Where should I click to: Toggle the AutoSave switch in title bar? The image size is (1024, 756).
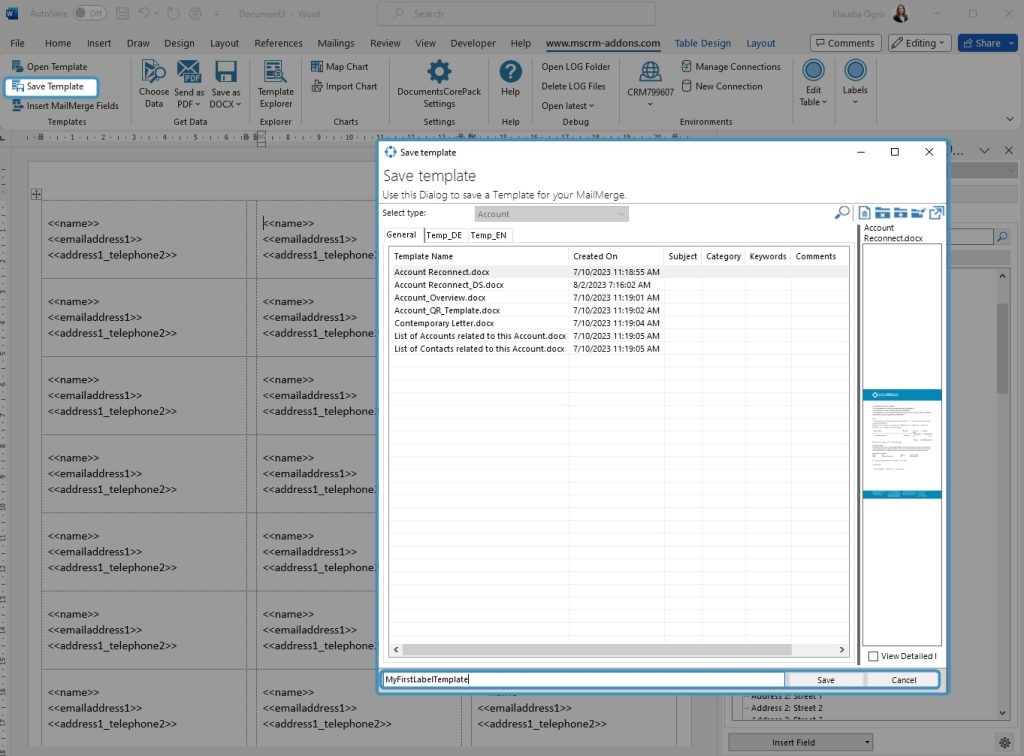[89, 13]
